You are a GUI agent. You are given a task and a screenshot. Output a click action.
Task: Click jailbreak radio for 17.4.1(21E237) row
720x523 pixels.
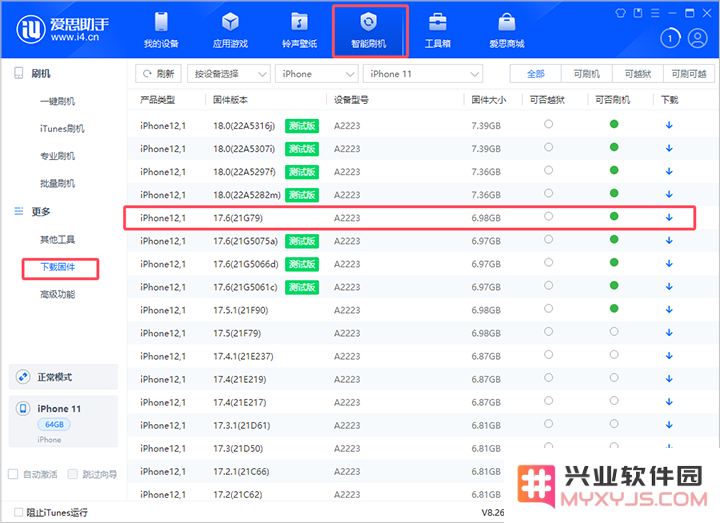coord(548,354)
